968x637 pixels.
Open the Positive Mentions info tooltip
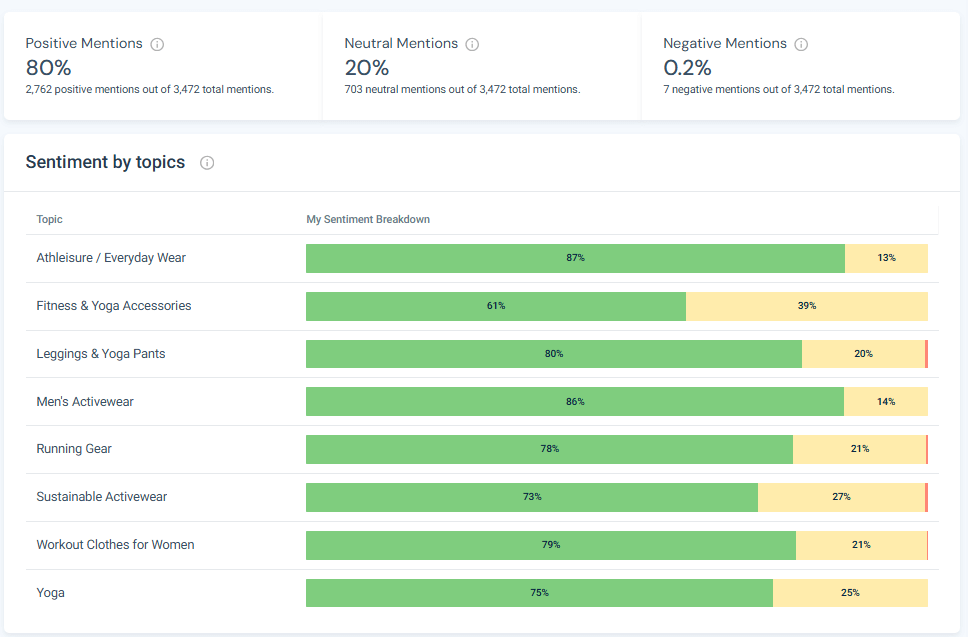pos(158,44)
